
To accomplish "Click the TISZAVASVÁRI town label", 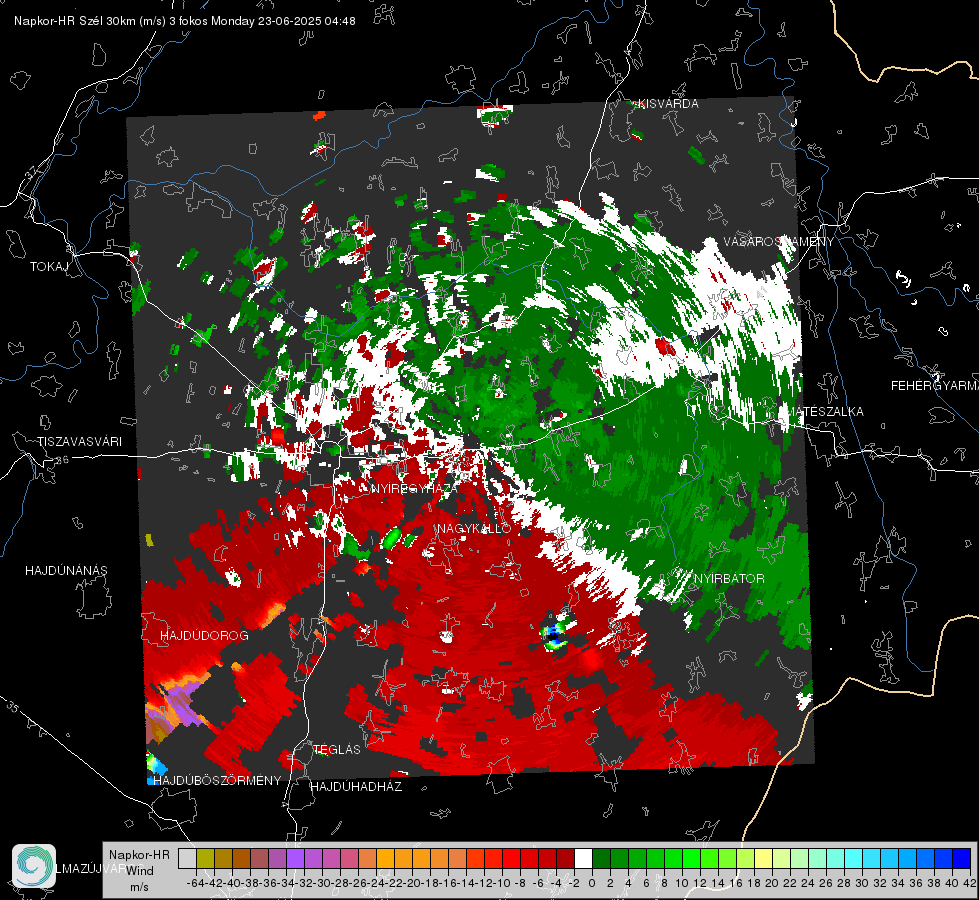I will click(79, 442).
